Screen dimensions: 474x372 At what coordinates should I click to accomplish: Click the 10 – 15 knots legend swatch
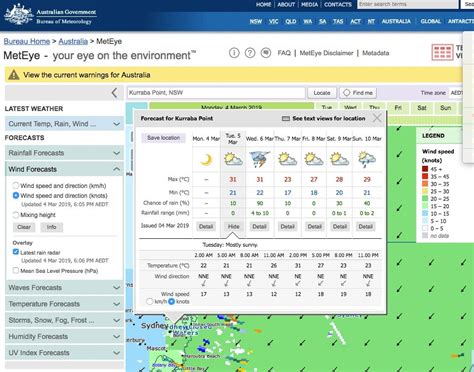[x=425, y=213]
